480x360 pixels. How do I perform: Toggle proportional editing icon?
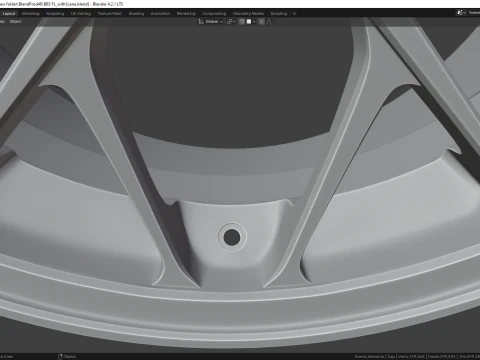click(262, 22)
